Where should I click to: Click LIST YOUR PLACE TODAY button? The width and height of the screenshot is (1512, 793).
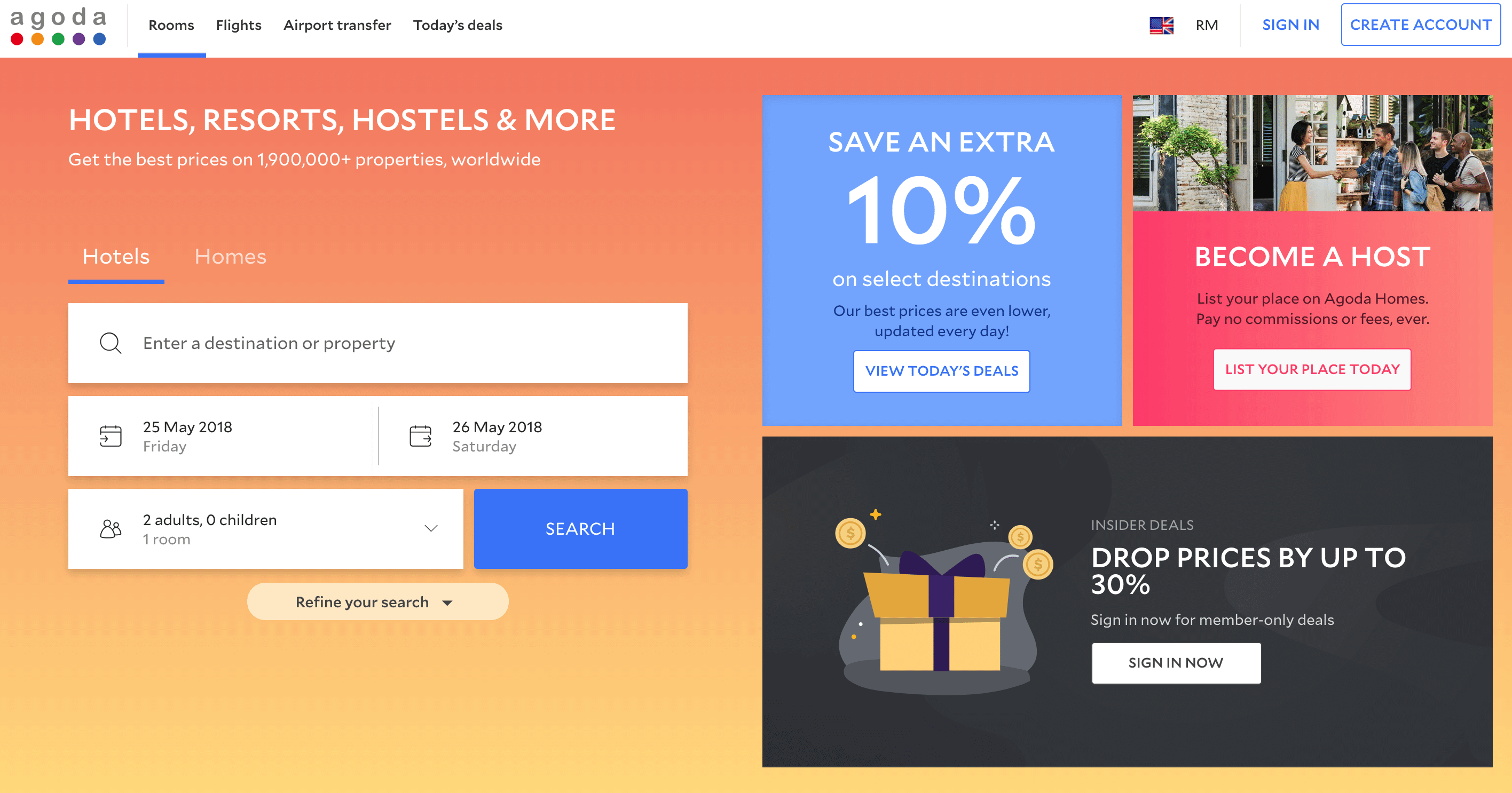pos(1312,369)
